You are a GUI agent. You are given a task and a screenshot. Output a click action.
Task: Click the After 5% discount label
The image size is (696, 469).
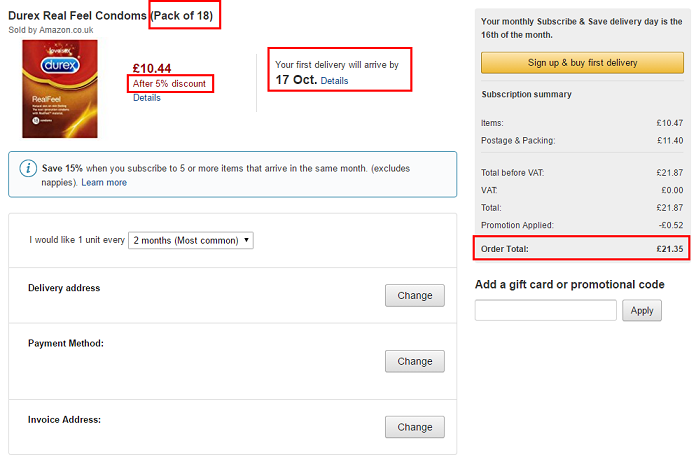click(169, 84)
